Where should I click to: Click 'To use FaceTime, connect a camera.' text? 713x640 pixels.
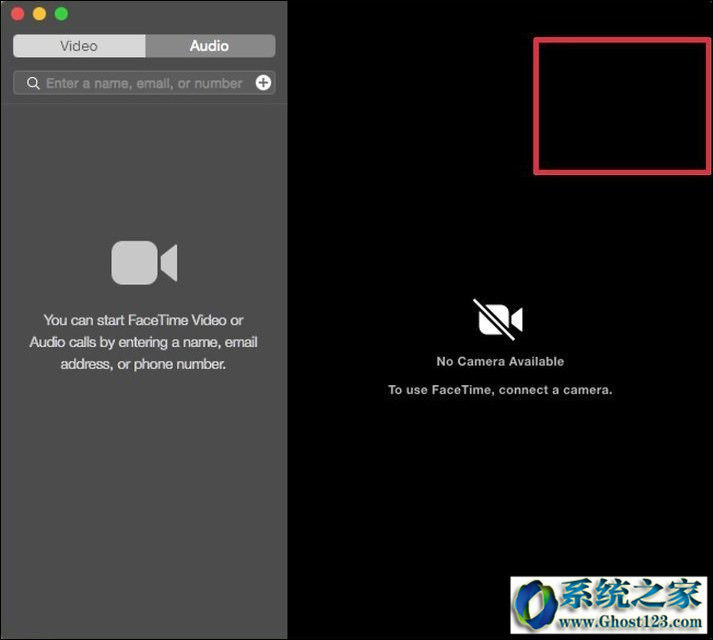coord(500,390)
